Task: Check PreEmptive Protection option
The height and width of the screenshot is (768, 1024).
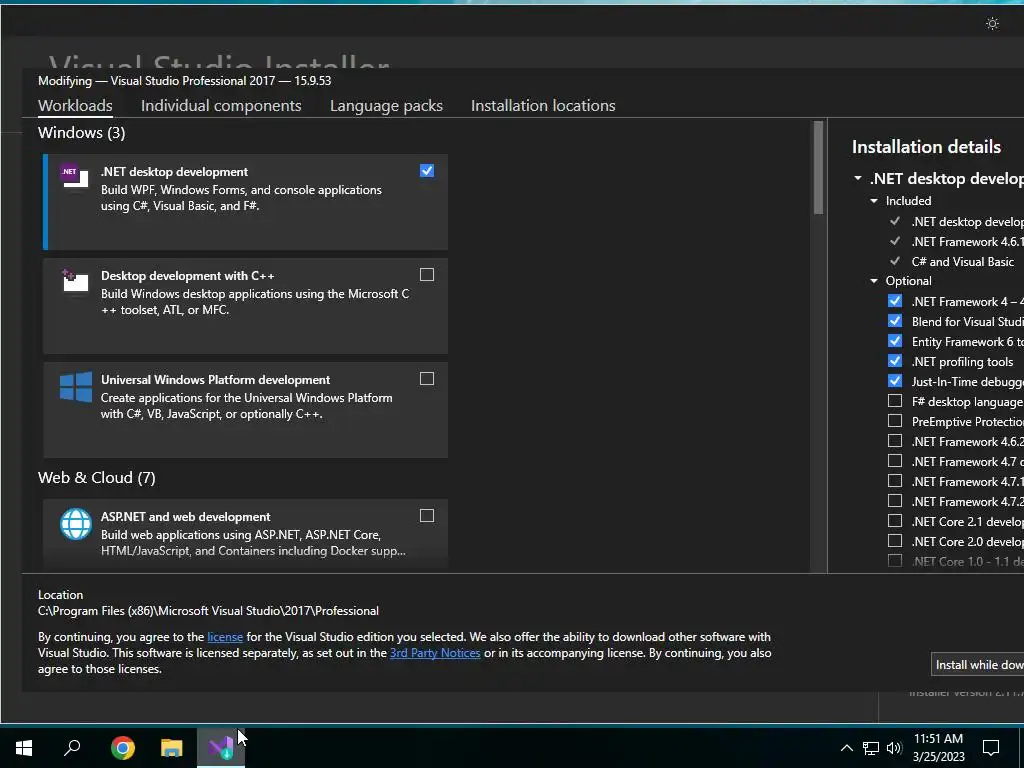Action: pos(895,421)
